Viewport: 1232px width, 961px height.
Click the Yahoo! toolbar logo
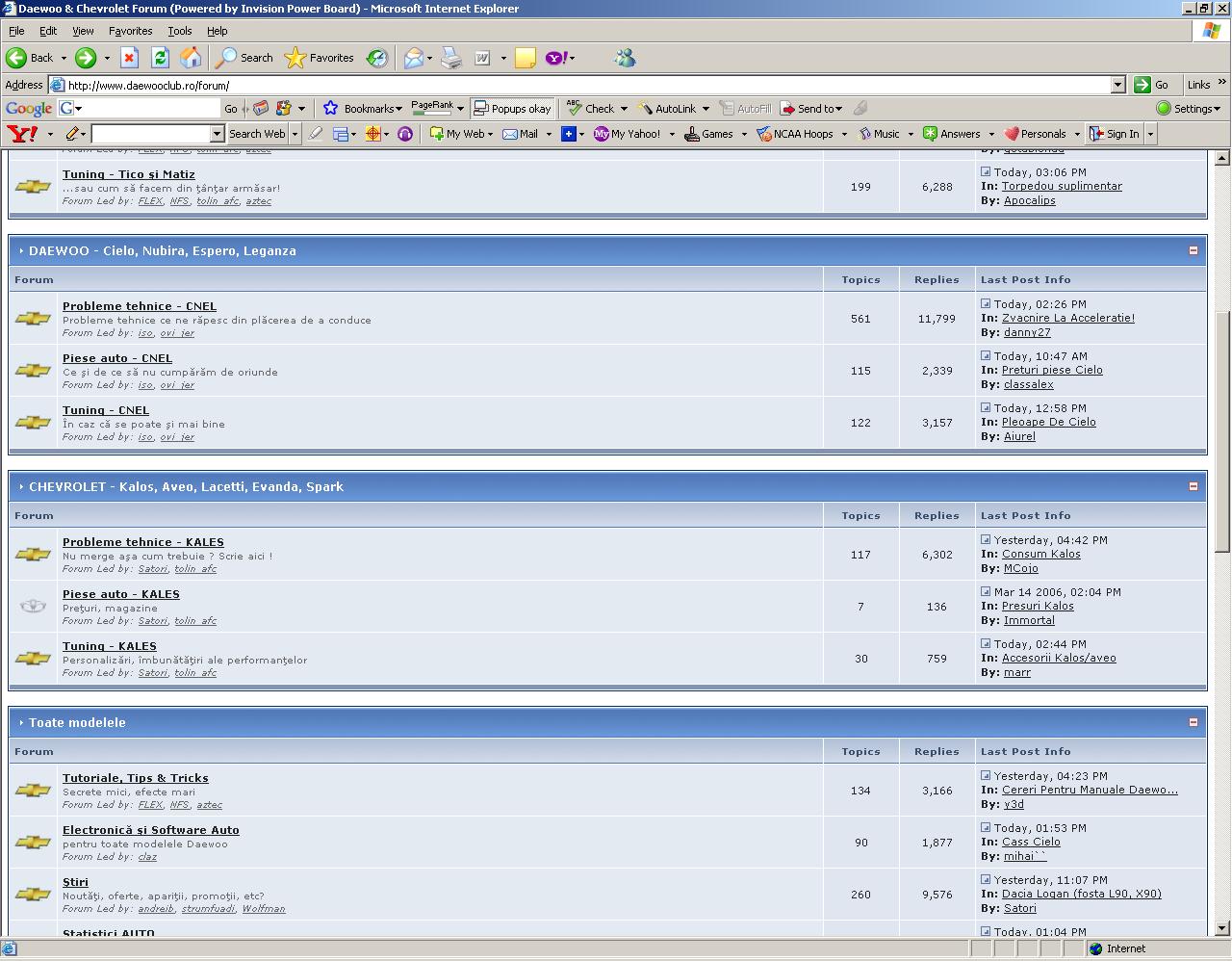tap(21, 134)
